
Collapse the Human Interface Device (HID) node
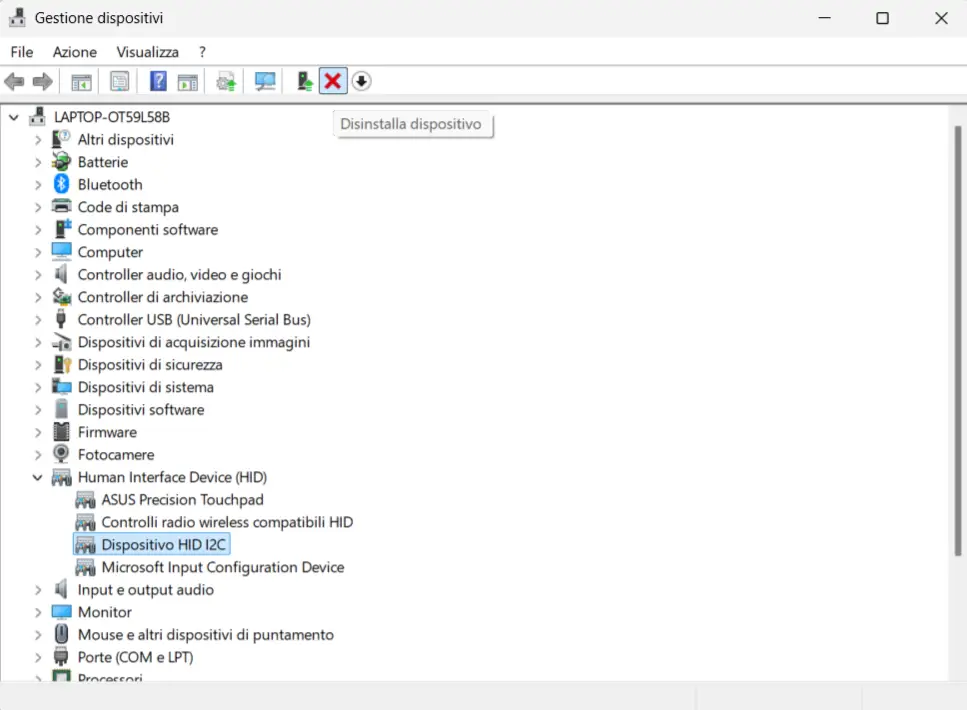pyautogui.click(x=38, y=478)
